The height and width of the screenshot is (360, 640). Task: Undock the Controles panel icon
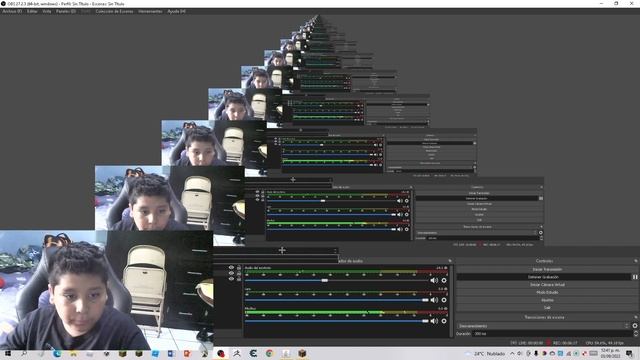(636, 261)
